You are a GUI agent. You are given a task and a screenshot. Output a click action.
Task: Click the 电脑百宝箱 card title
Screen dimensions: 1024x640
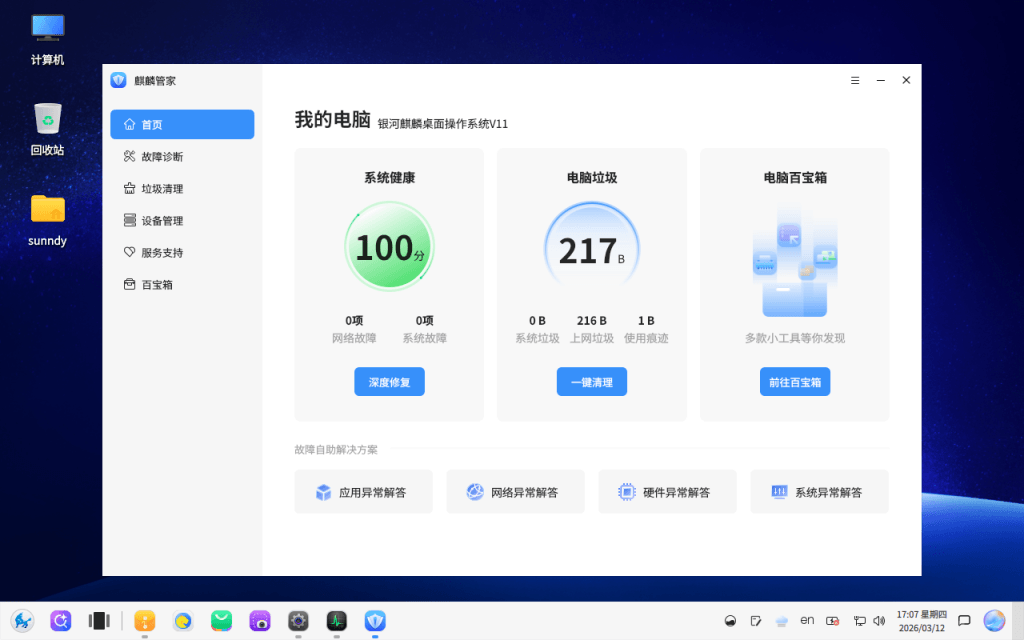pyautogui.click(x=795, y=178)
